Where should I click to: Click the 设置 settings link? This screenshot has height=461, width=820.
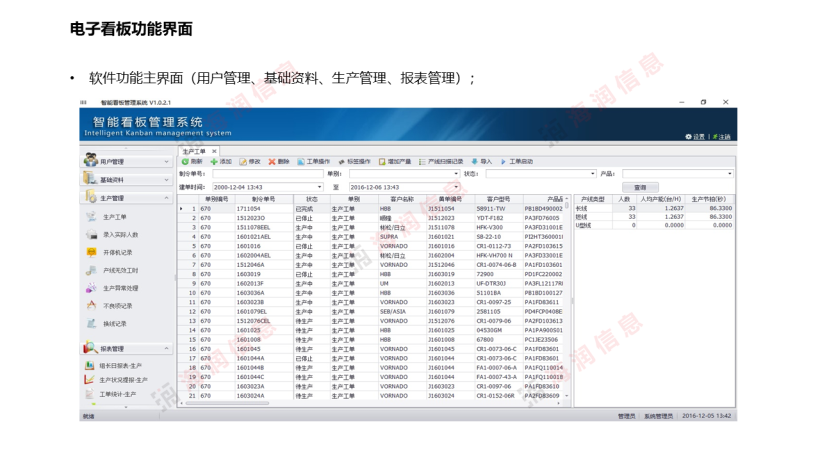[x=696, y=137]
